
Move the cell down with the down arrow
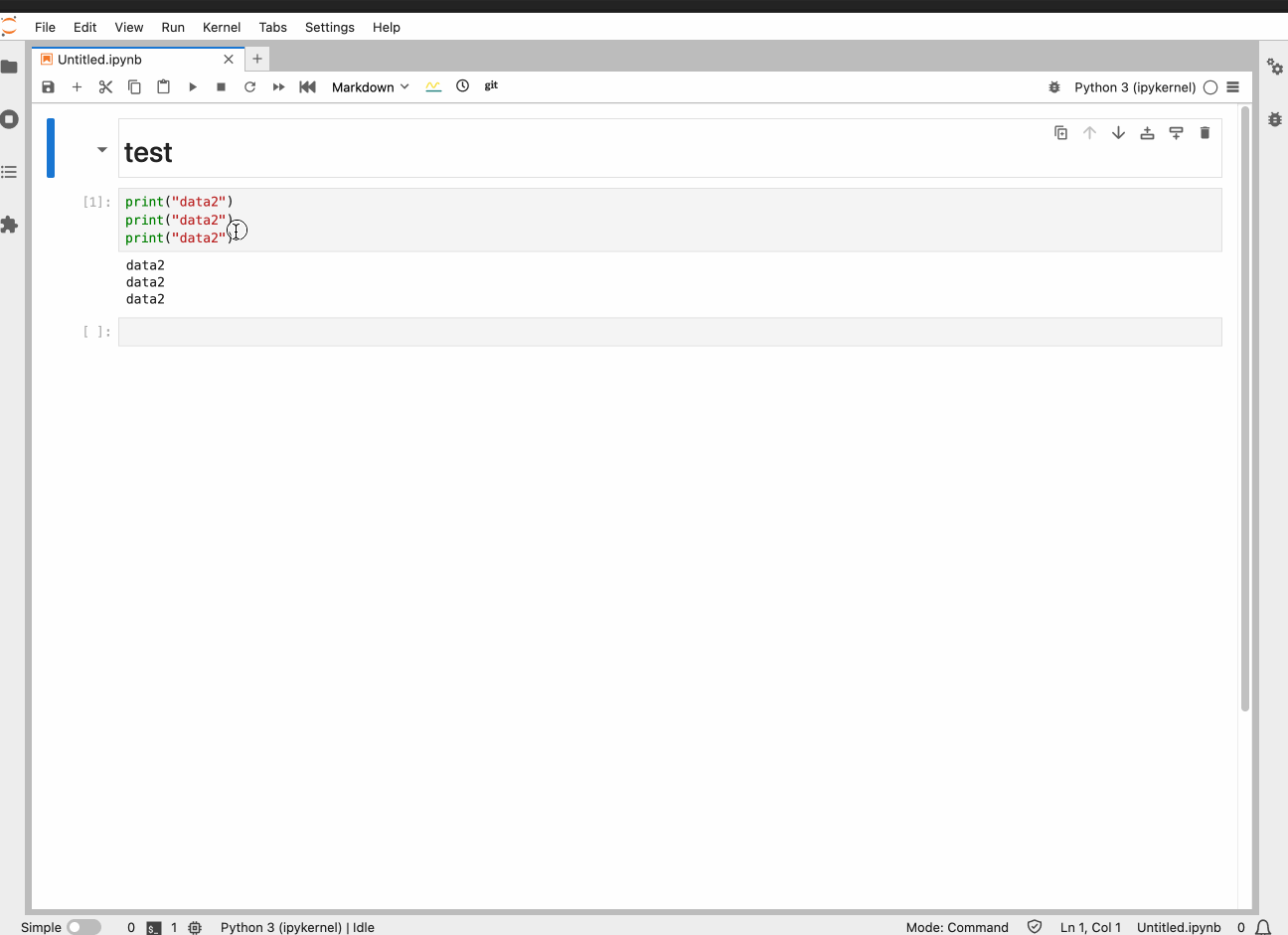1118,133
